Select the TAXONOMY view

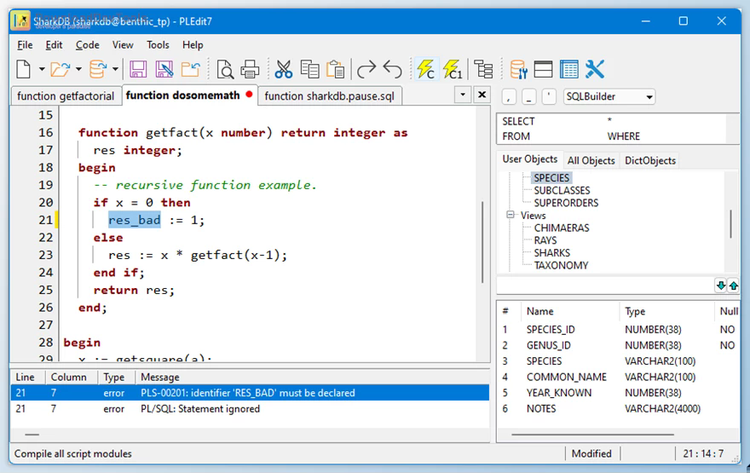click(561, 265)
